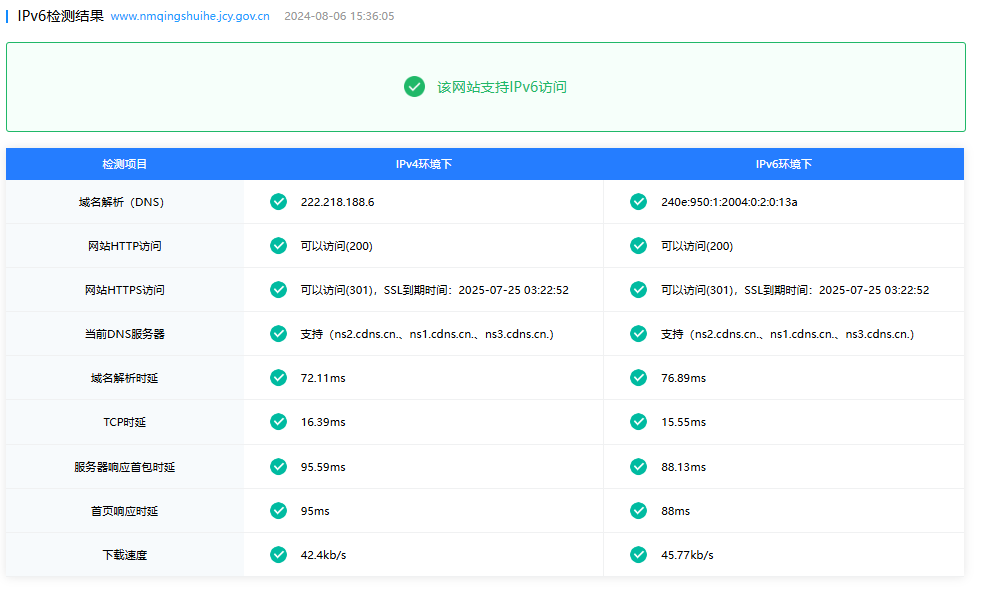Image resolution: width=988 pixels, height=589 pixels.
Task: Click the 检测项目 column header
Action: [125, 164]
